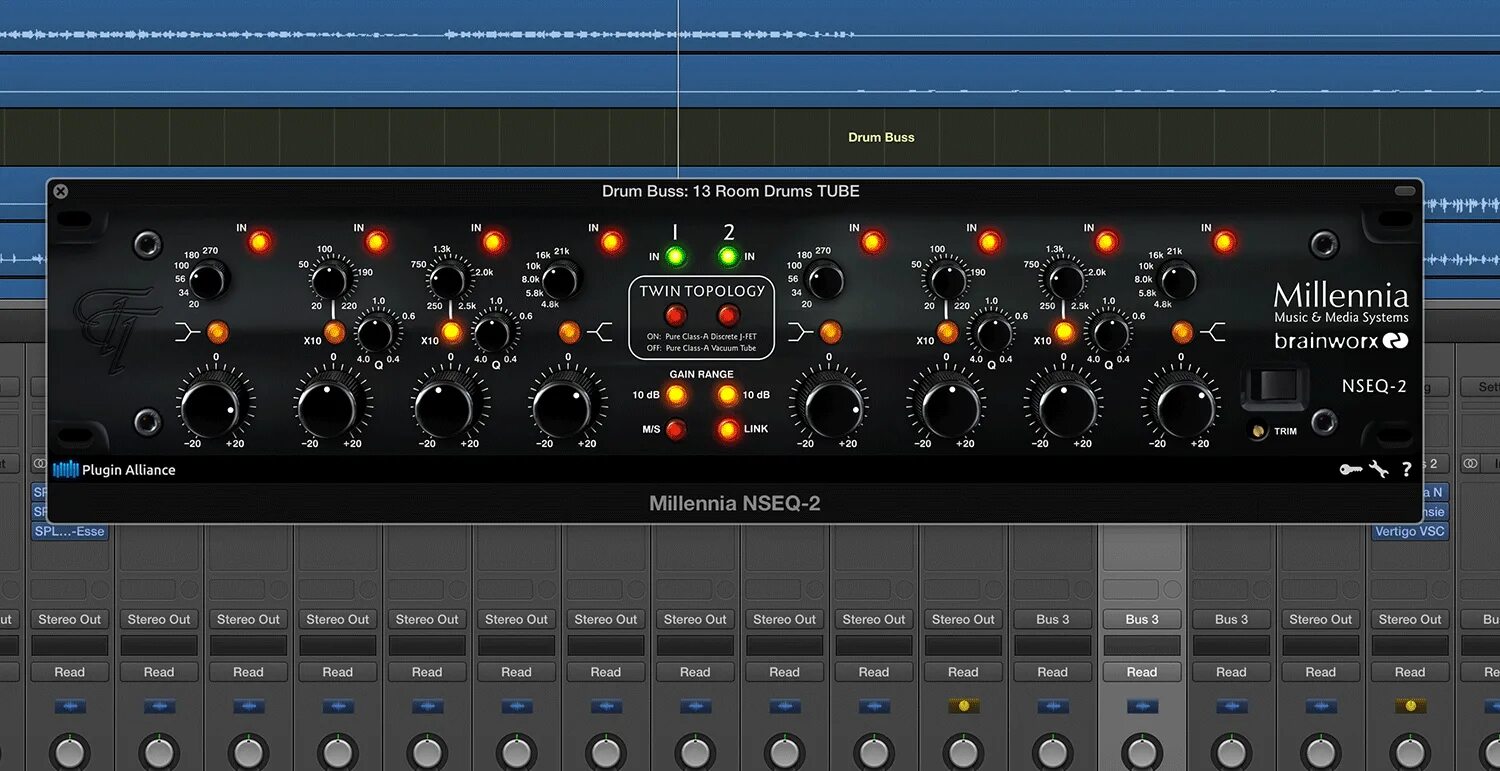Viewport: 1500px width, 771px height.
Task: Toggle channel 2 high-mid band IN LED
Action: pos(1107,241)
